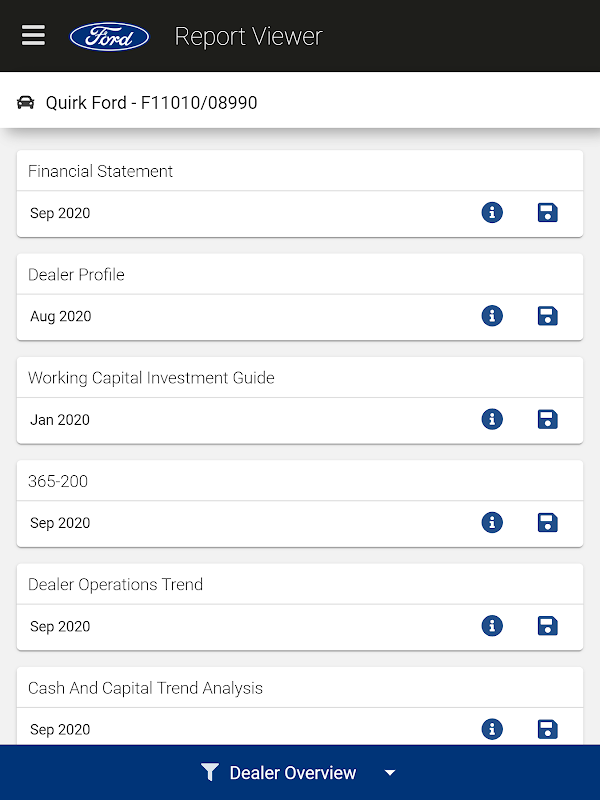600x800 pixels.
Task: Save the Financial Statement Sep 2020 report
Action: coord(547,213)
